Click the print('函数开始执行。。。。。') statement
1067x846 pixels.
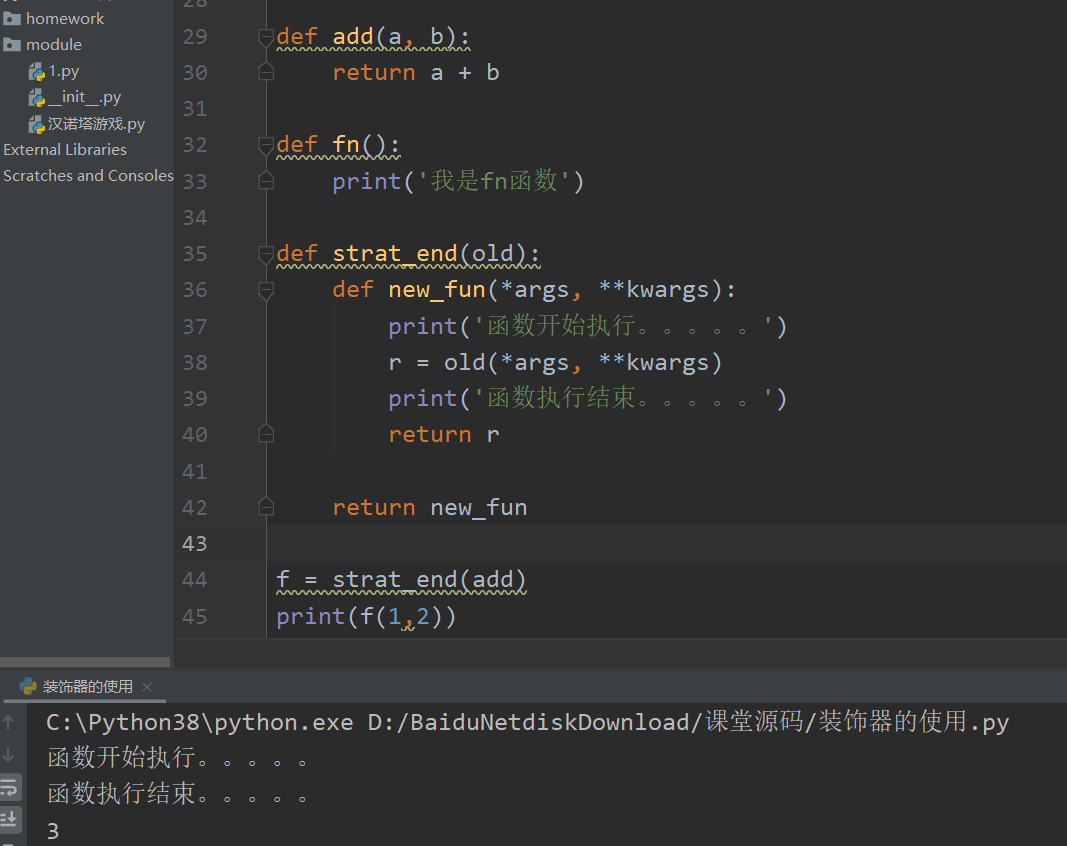coord(587,326)
